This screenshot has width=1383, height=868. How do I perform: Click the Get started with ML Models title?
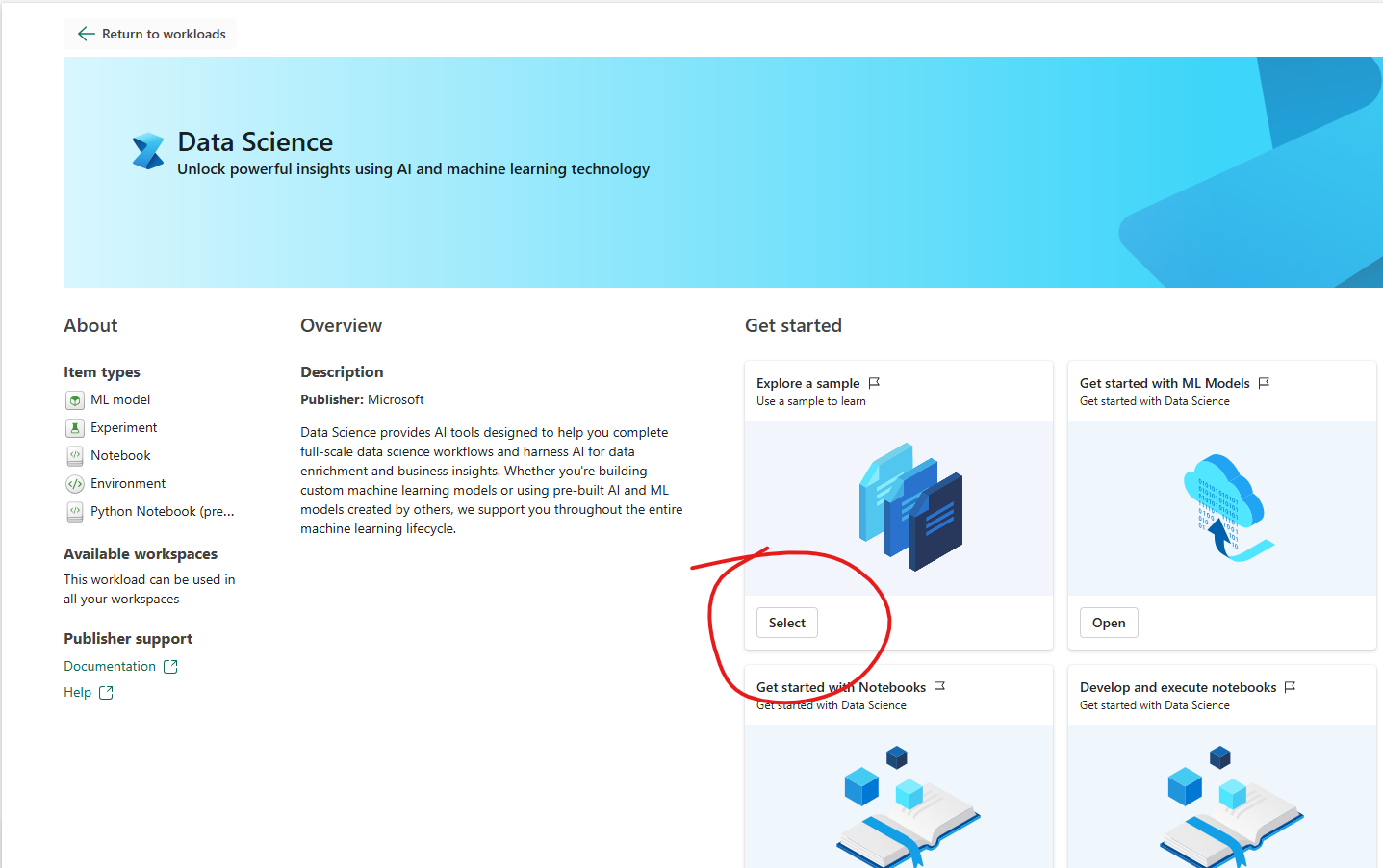1165,383
